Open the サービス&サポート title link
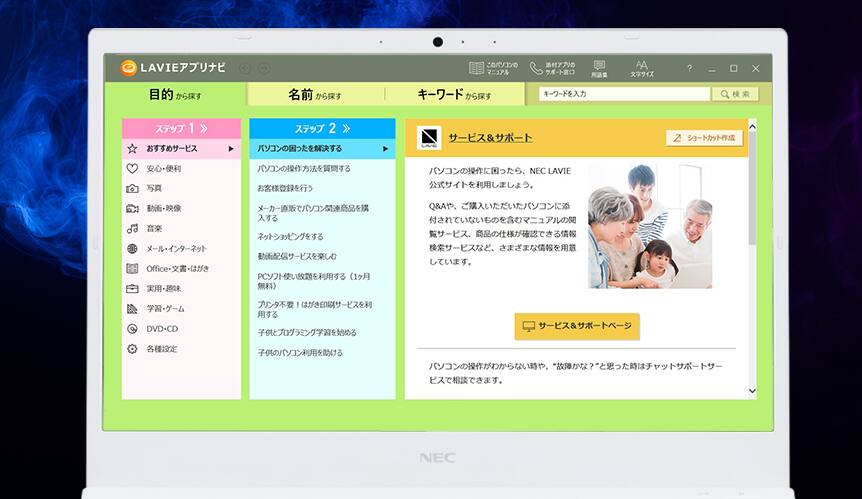This screenshot has width=862, height=499. coord(490,137)
